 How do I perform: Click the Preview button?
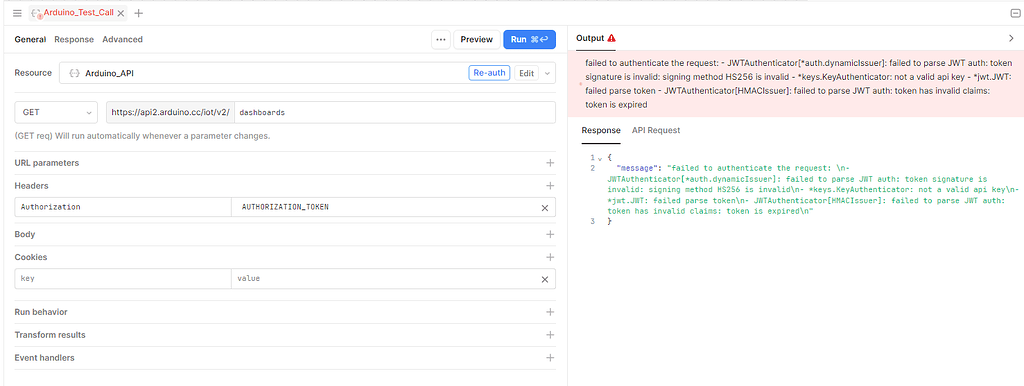(477, 40)
